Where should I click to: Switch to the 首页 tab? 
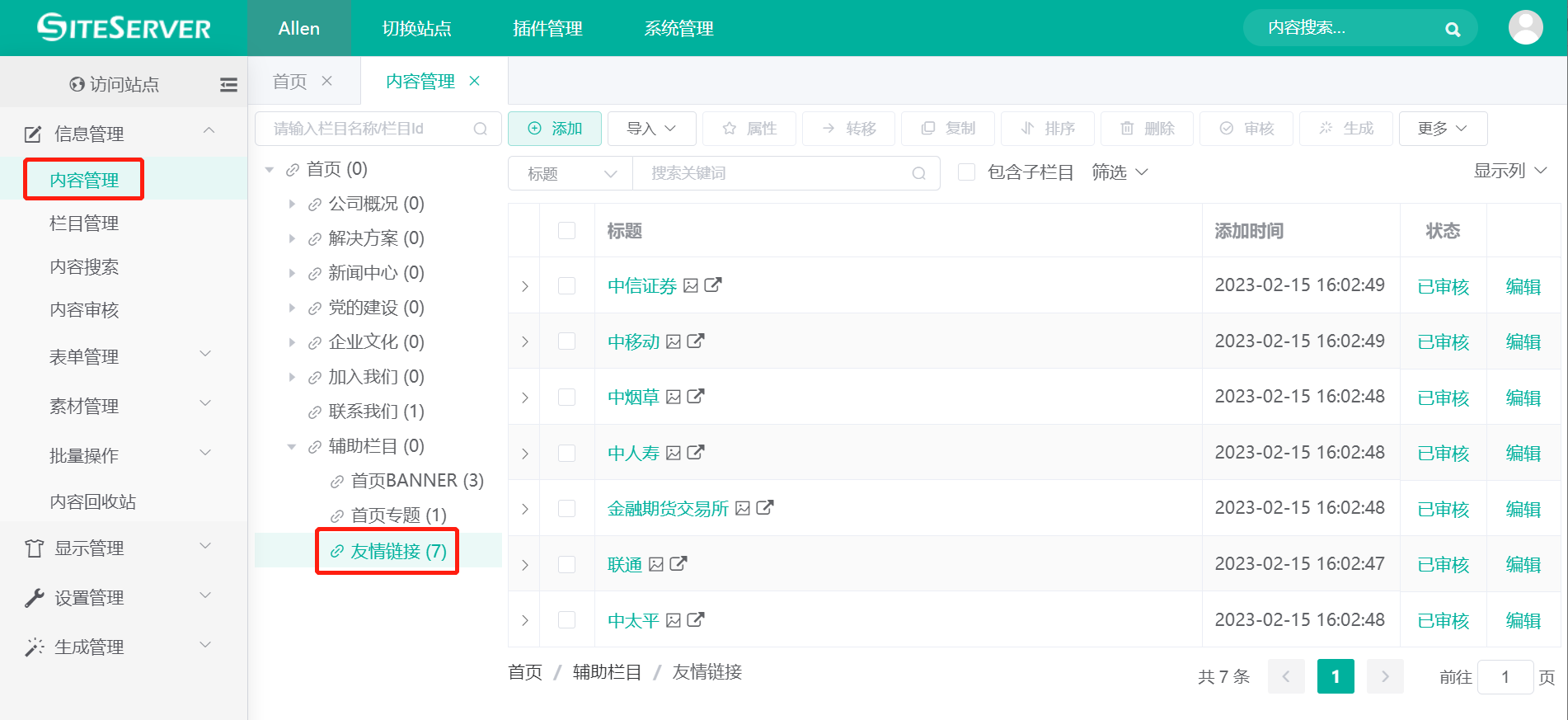pos(289,82)
